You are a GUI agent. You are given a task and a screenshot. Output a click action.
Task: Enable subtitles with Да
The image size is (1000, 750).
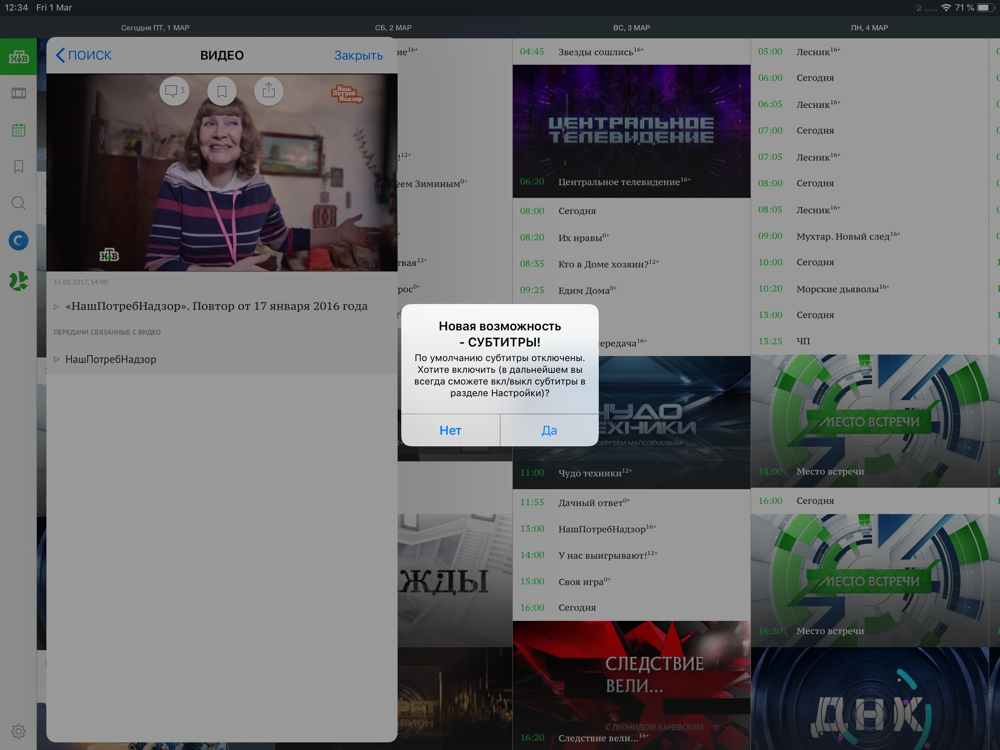point(549,430)
